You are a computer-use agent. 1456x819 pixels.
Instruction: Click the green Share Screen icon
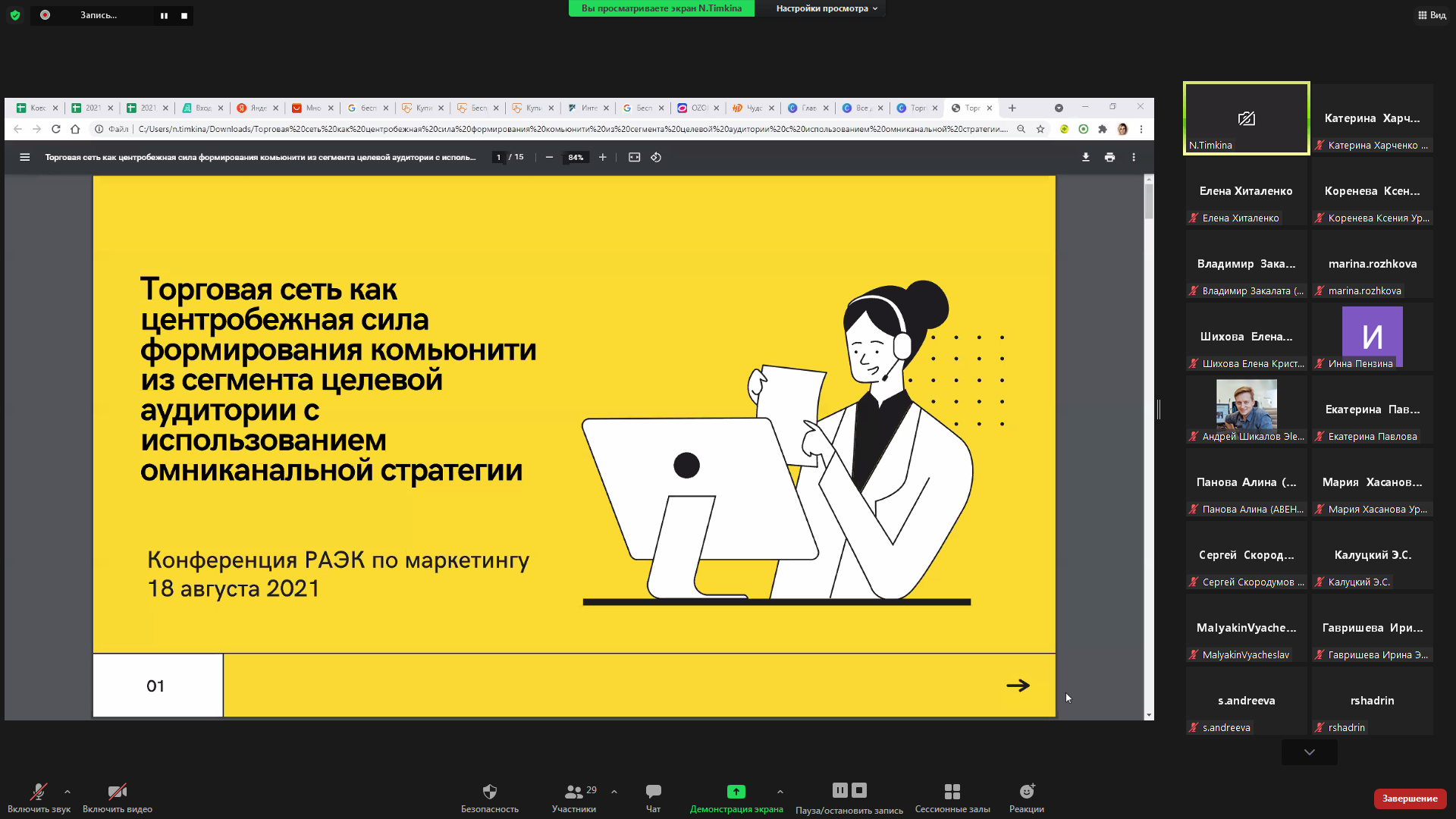pyautogui.click(x=736, y=792)
